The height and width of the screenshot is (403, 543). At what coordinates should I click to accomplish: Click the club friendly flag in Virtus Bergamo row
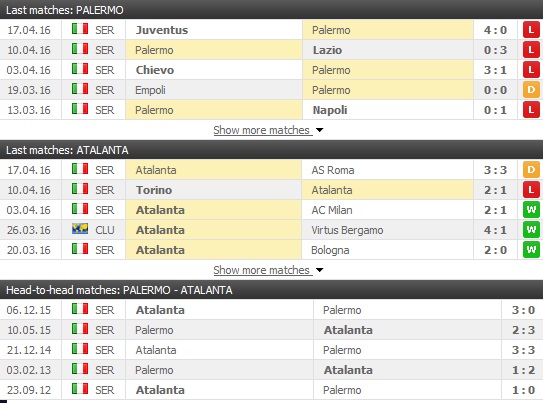[80, 229]
